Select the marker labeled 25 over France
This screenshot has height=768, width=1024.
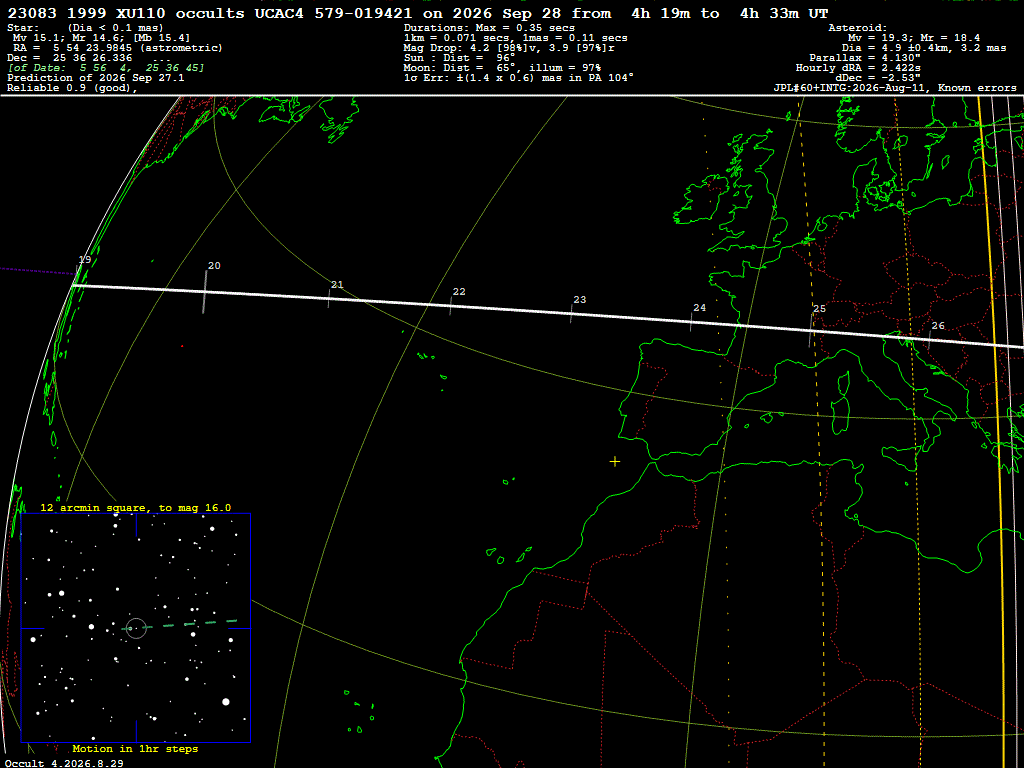pos(819,309)
